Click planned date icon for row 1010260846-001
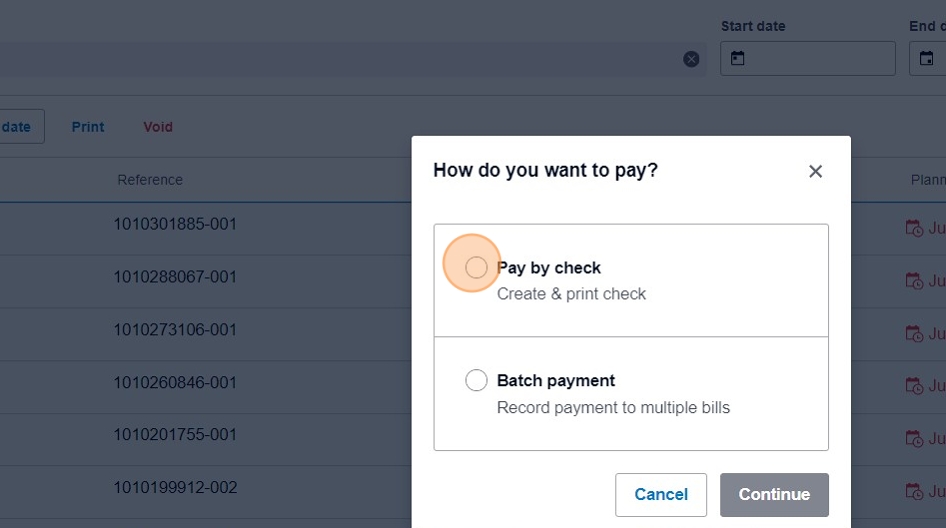Viewport: 946px width, 528px height. 914,386
